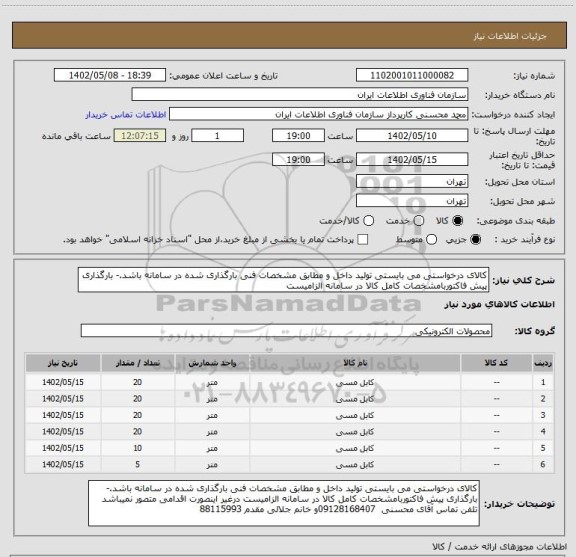Select the کالا/خدمت radio button

coord(368,220)
